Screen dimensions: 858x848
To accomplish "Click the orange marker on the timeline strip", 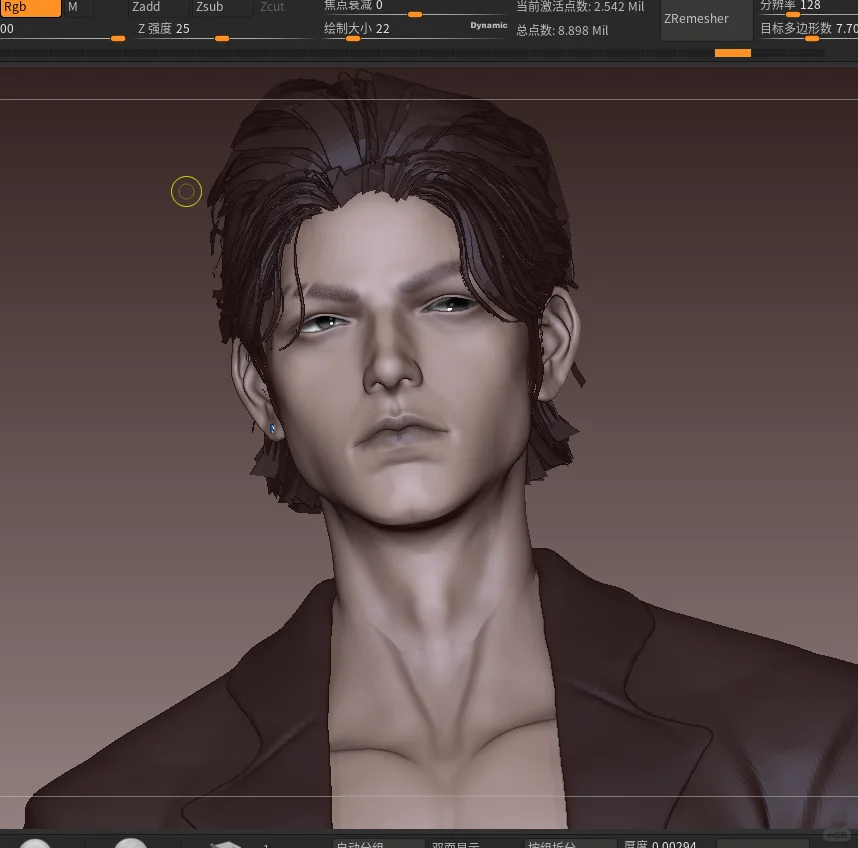I will pyautogui.click(x=733, y=53).
